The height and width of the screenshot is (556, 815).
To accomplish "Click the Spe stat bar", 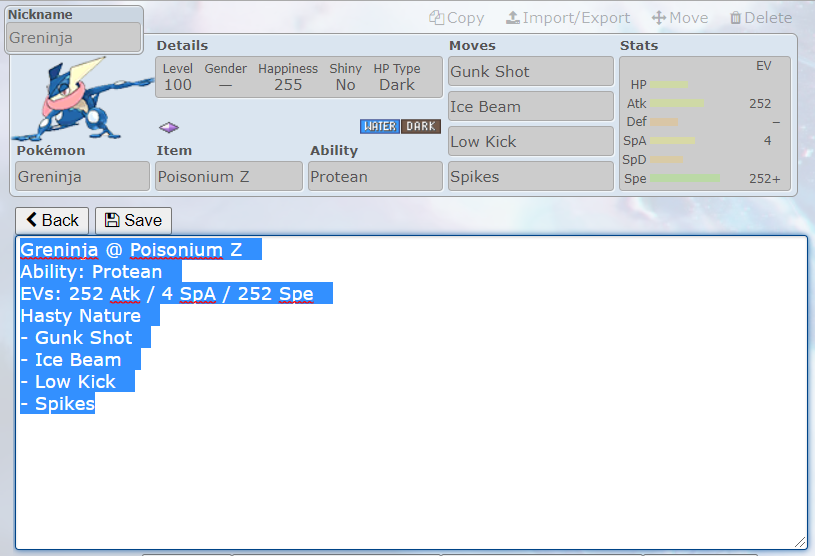I will (685, 178).
